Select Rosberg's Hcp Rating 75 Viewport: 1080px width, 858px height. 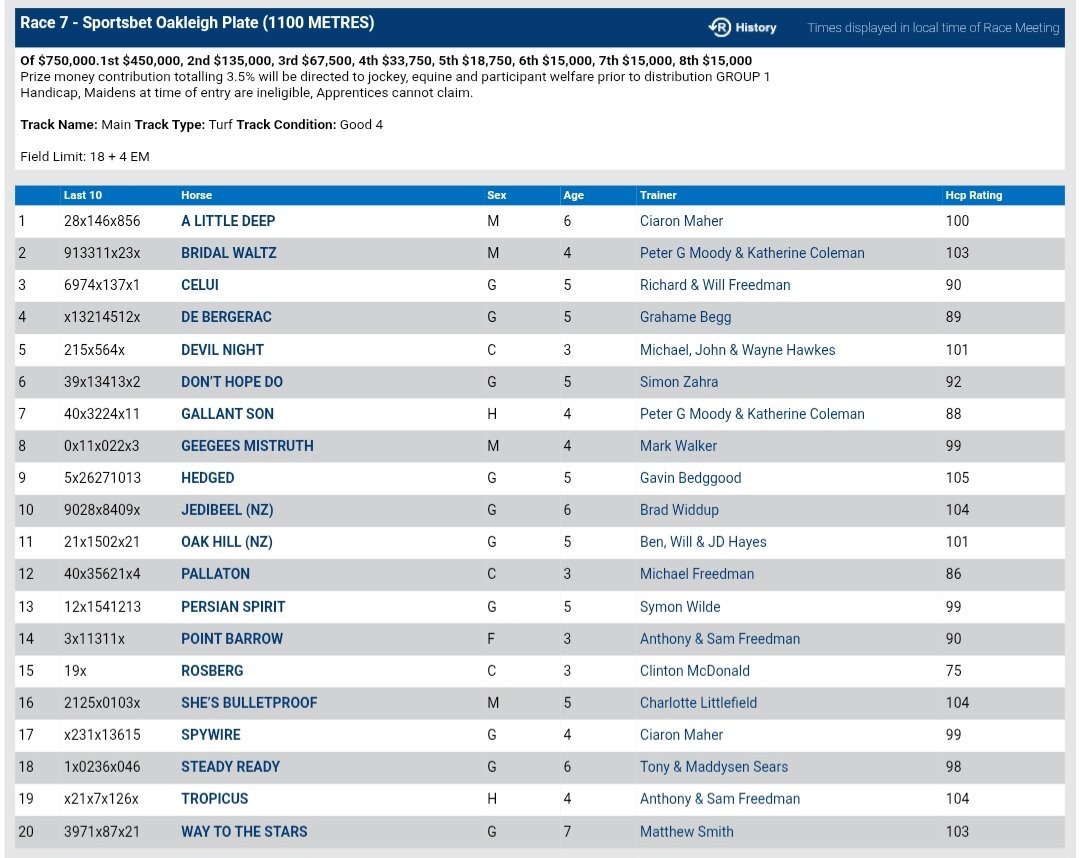coord(954,671)
